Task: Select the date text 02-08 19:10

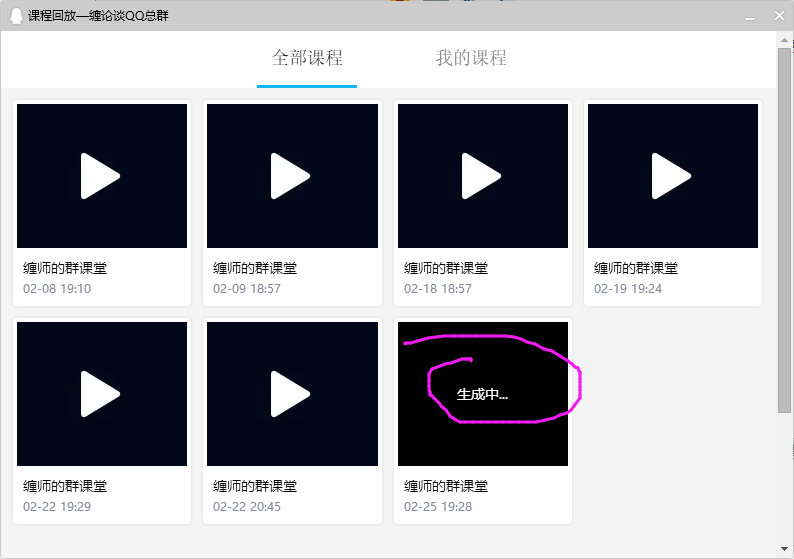Action: pyautogui.click(x=57, y=289)
